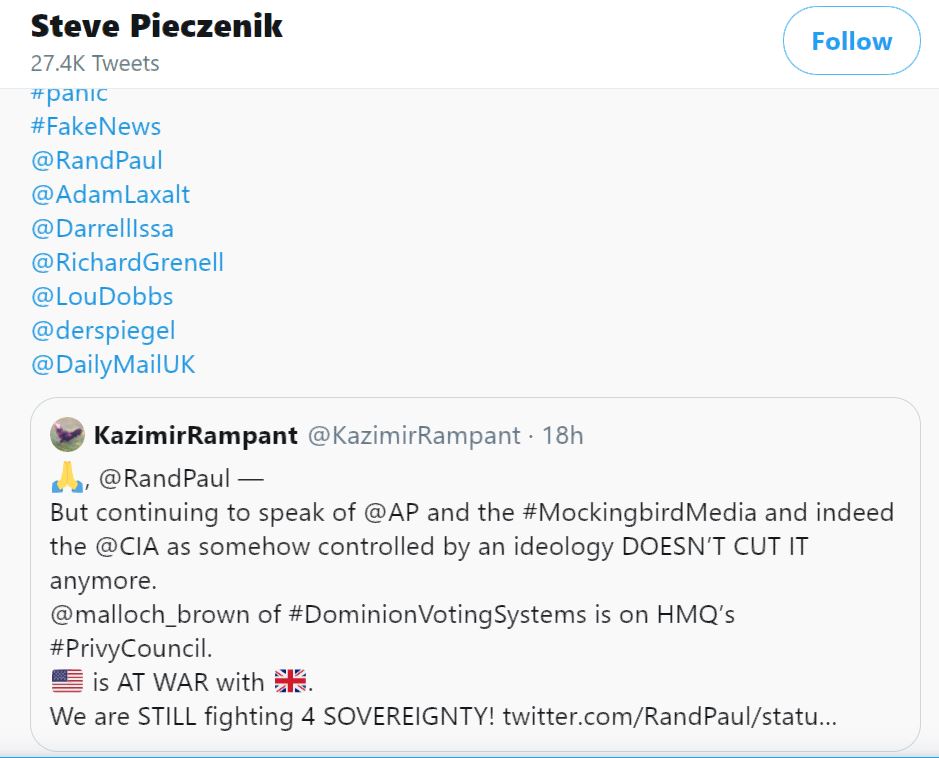Open the KazimirRampant avatar thumbnail
939x758 pixels.
[67, 434]
